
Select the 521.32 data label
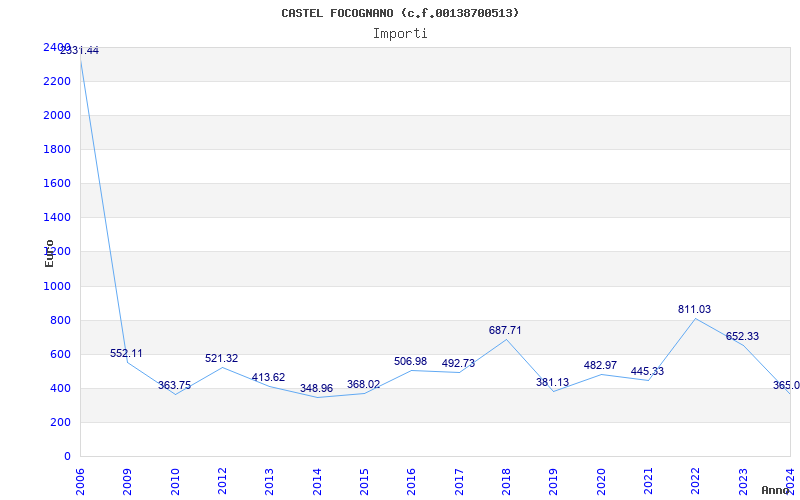(221, 358)
